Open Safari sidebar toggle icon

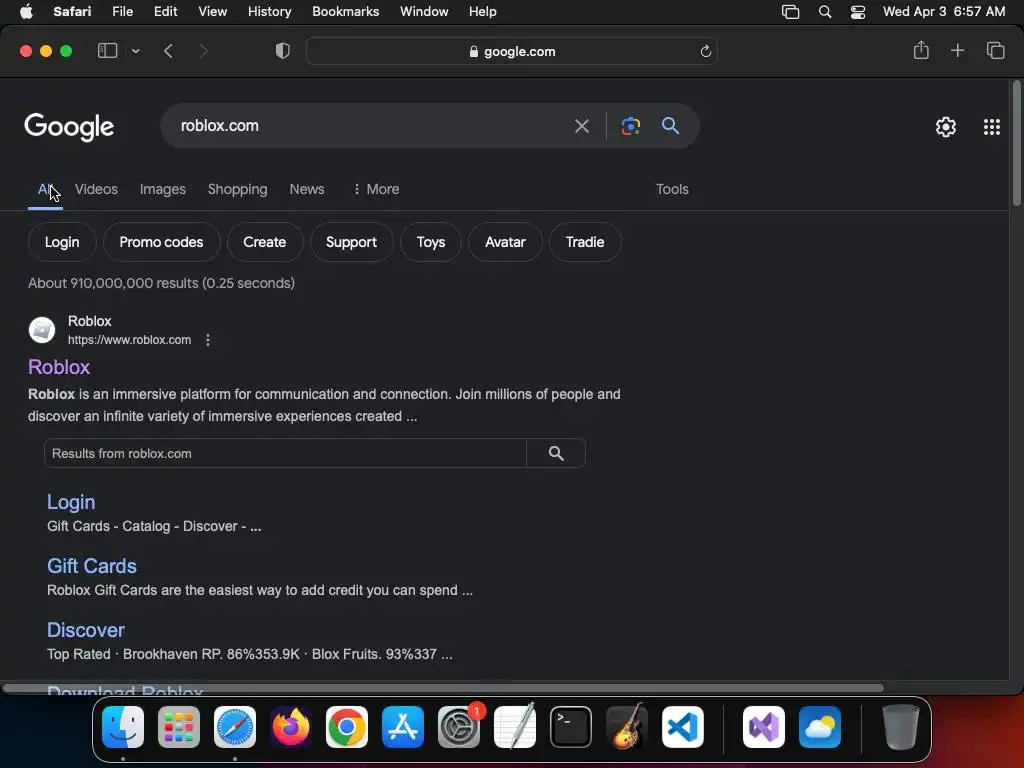click(107, 51)
